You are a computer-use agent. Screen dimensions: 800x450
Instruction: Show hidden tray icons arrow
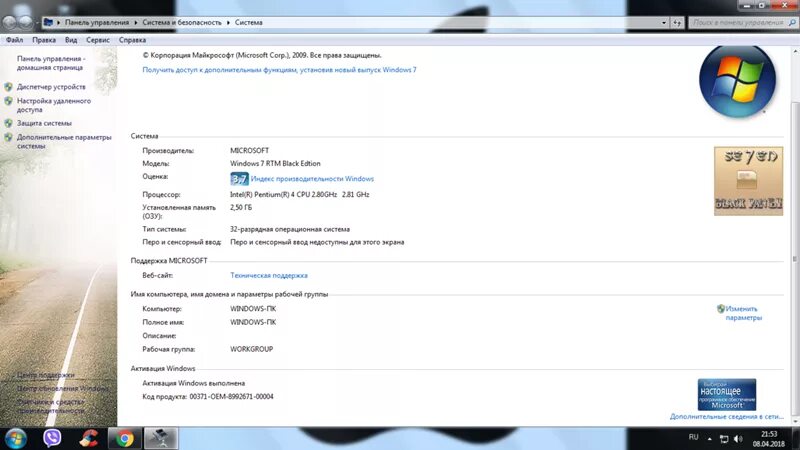709,439
